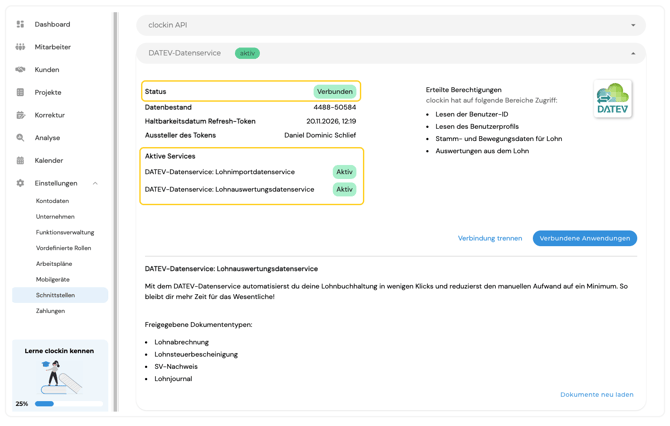Viewport: 670px width, 426px height.
Task: Click the Dashboard icon in sidebar
Action: click(20, 24)
